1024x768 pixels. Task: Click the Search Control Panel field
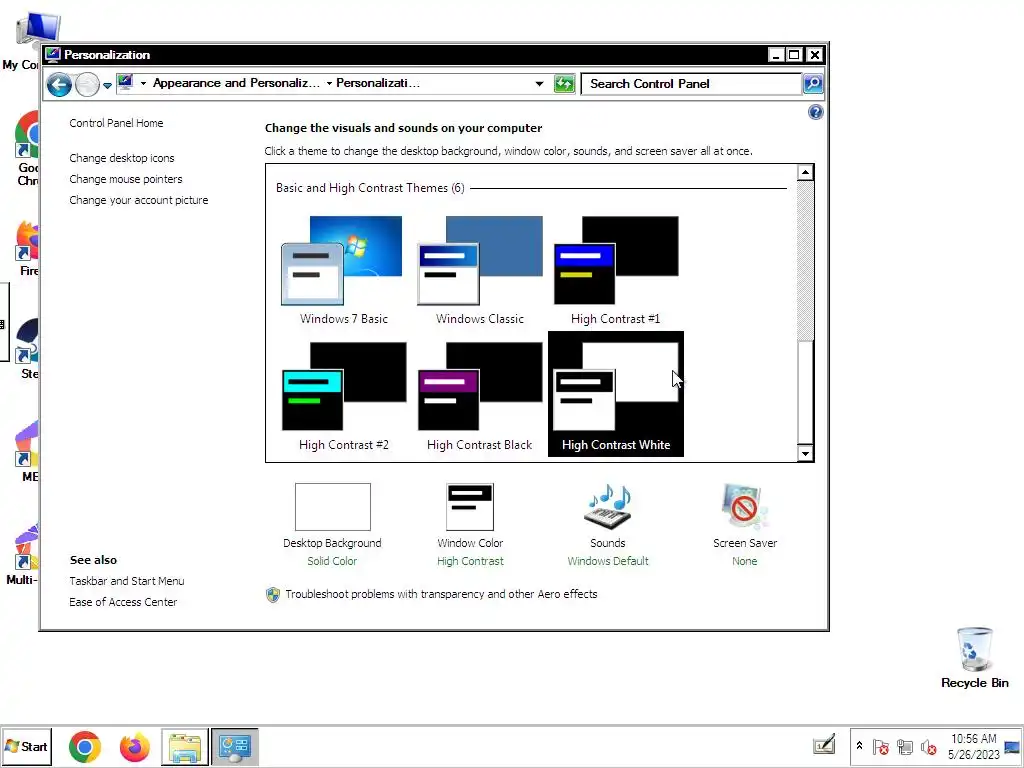[x=691, y=84]
